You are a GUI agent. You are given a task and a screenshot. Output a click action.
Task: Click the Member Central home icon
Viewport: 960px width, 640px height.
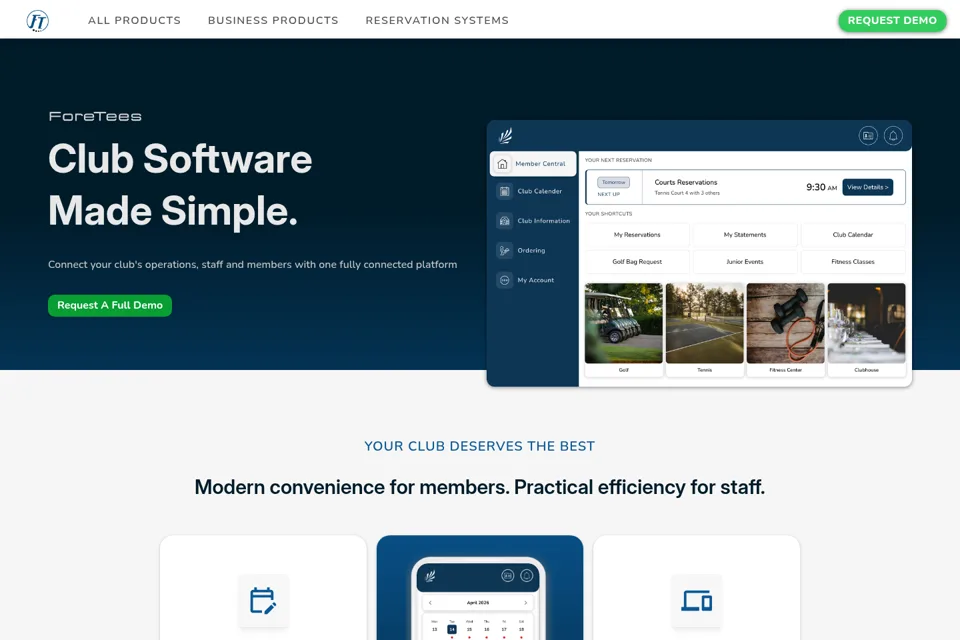click(x=502, y=164)
